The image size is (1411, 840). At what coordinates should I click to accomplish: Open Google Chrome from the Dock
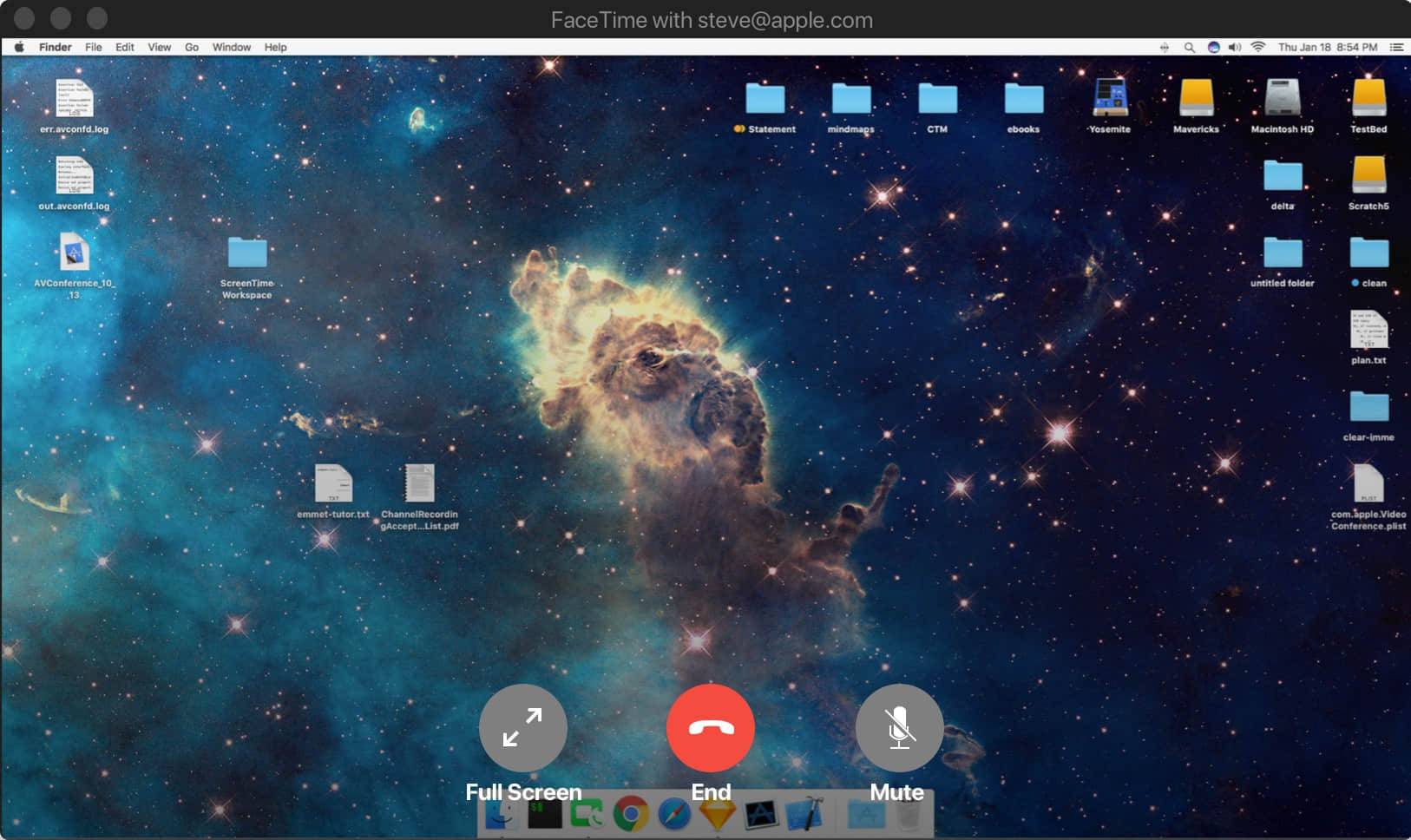(x=631, y=814)
